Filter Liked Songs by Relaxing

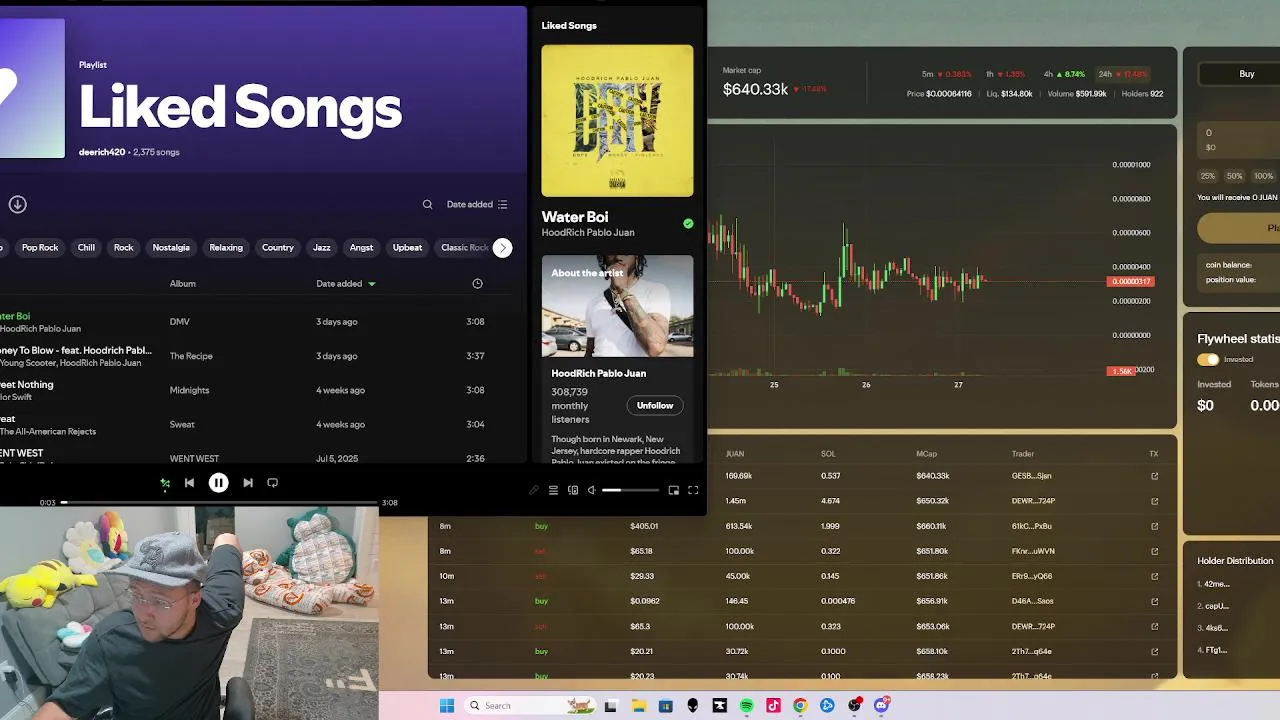pos(226,247)
